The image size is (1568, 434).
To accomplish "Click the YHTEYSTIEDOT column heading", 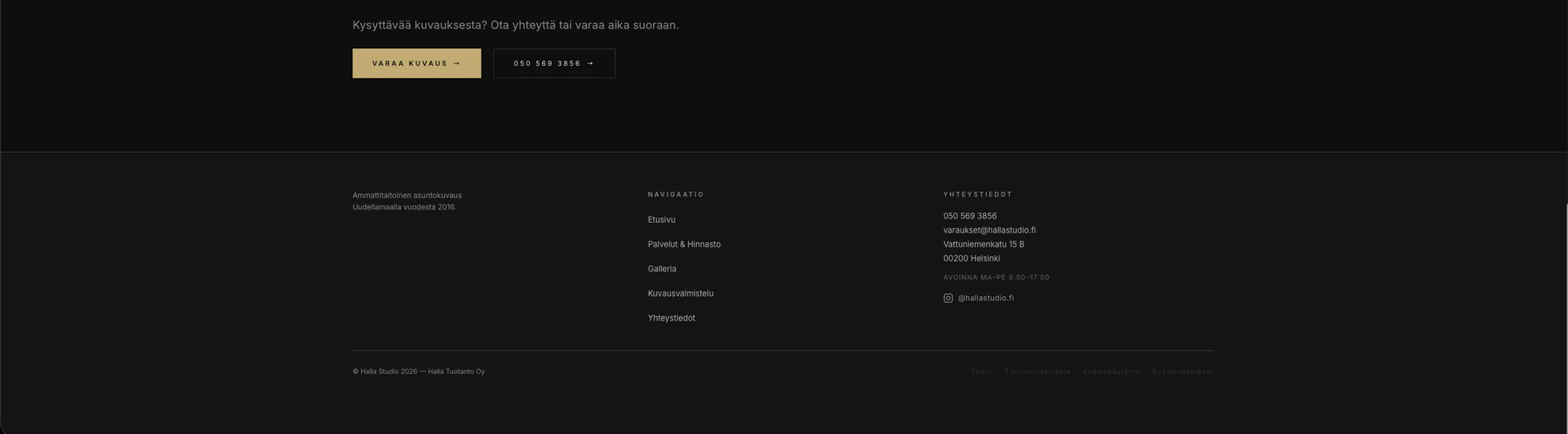I will 977,194.
